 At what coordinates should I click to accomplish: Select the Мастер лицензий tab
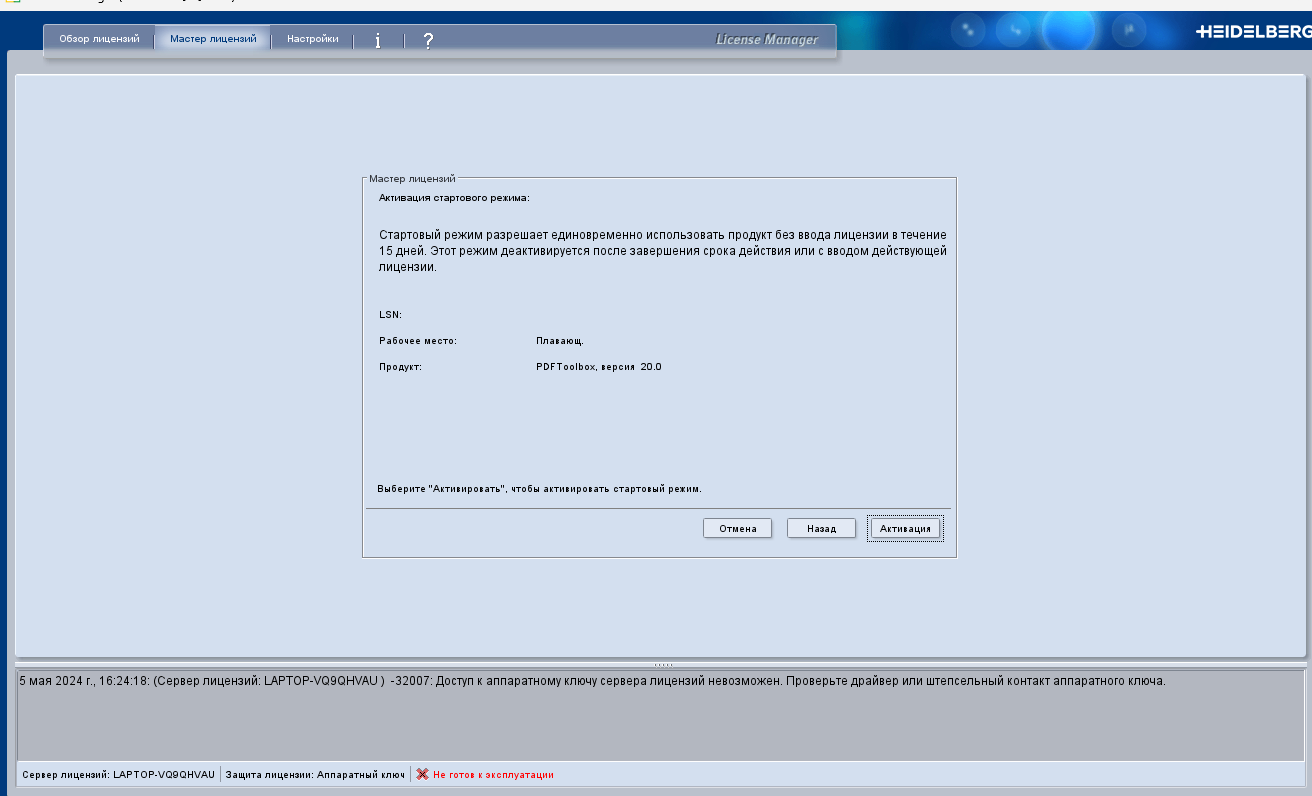213,39
